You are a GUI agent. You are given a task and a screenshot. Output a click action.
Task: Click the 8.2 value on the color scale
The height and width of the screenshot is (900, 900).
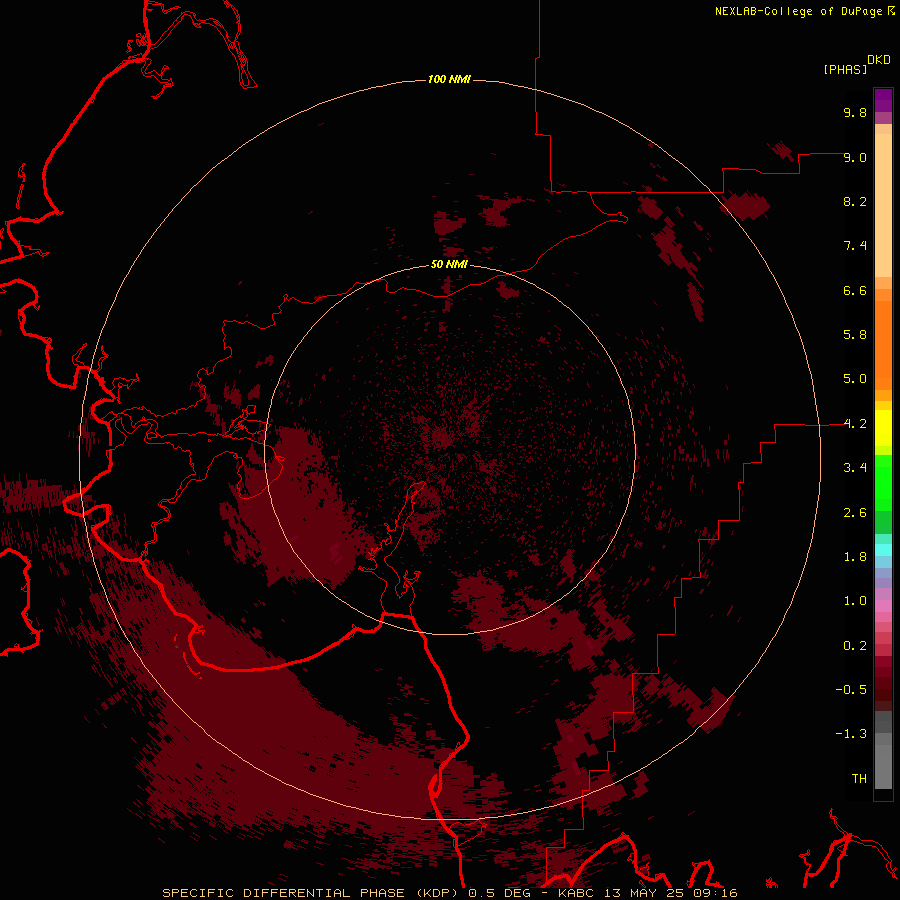[855, 201]
